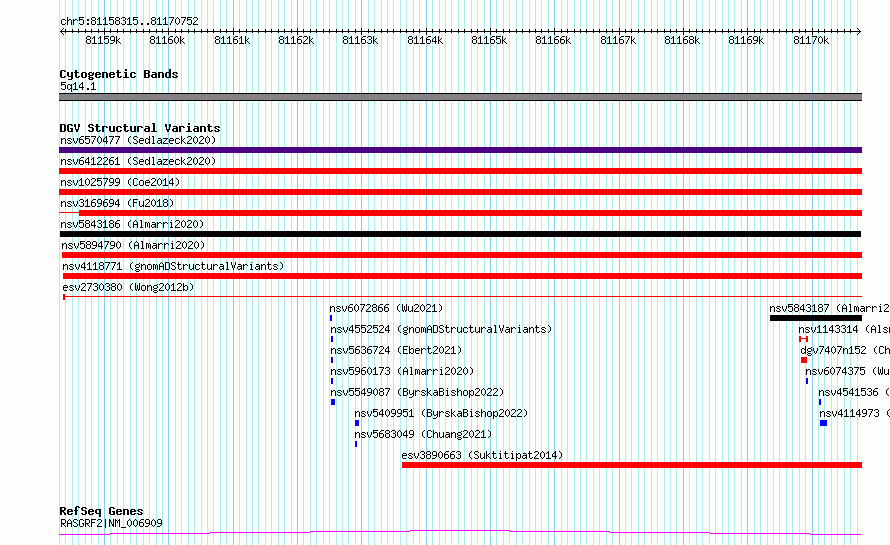Click the blue nsv5549087 variant marker

point(333,402)
